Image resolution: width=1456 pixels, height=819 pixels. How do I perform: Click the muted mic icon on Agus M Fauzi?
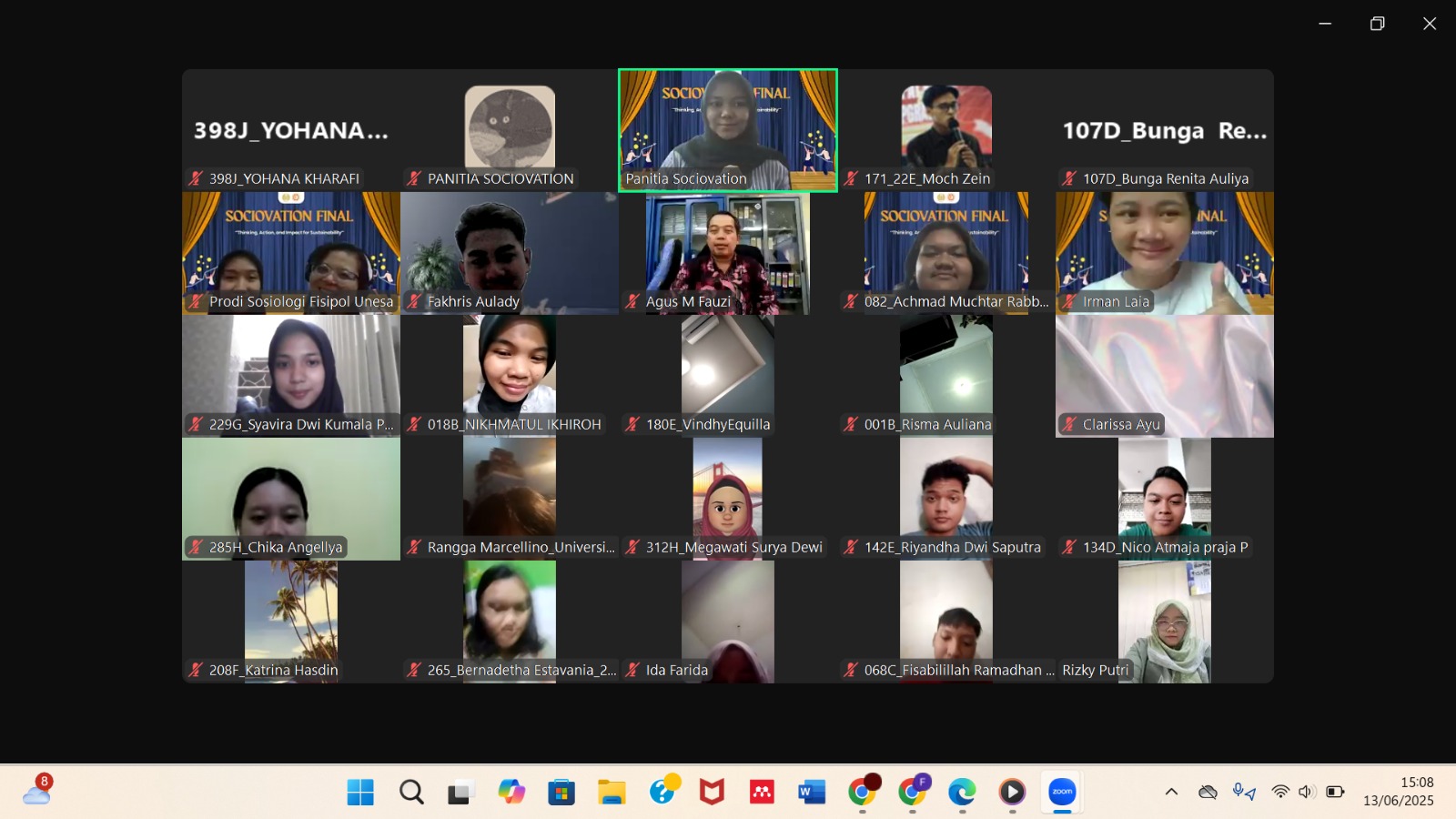tap(633, 301)
